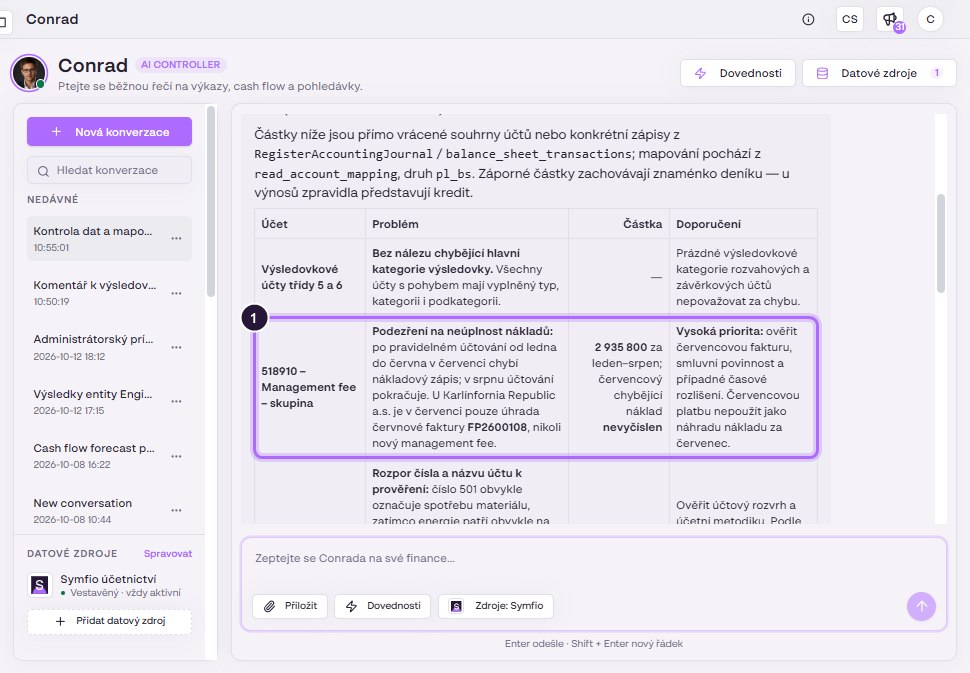Click the Spravovat link for data sources

(168, 554)
